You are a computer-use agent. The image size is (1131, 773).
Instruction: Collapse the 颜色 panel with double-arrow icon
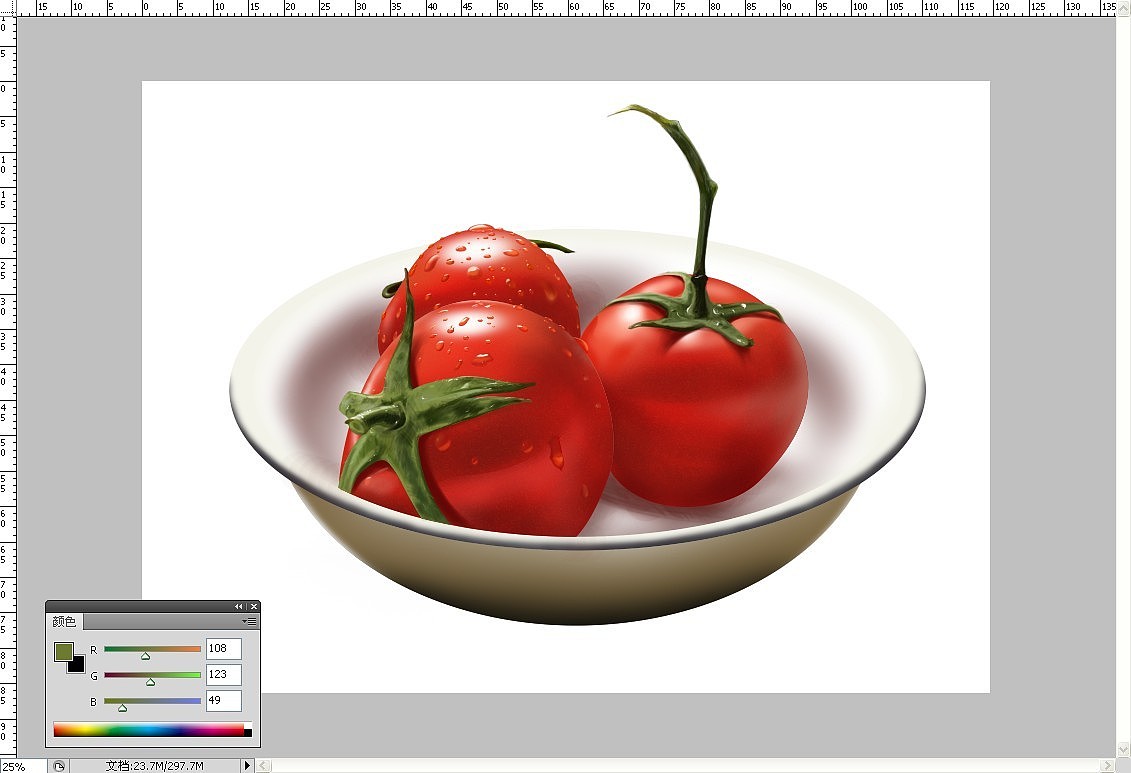238,606
